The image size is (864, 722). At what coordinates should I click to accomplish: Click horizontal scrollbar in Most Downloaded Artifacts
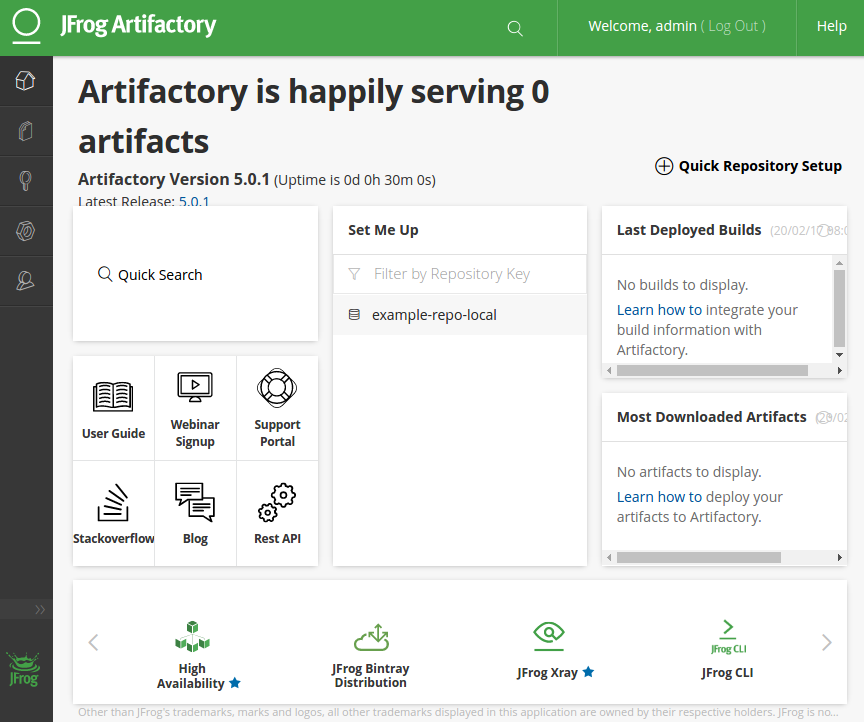pyautogui.click(x=699, y=557)
